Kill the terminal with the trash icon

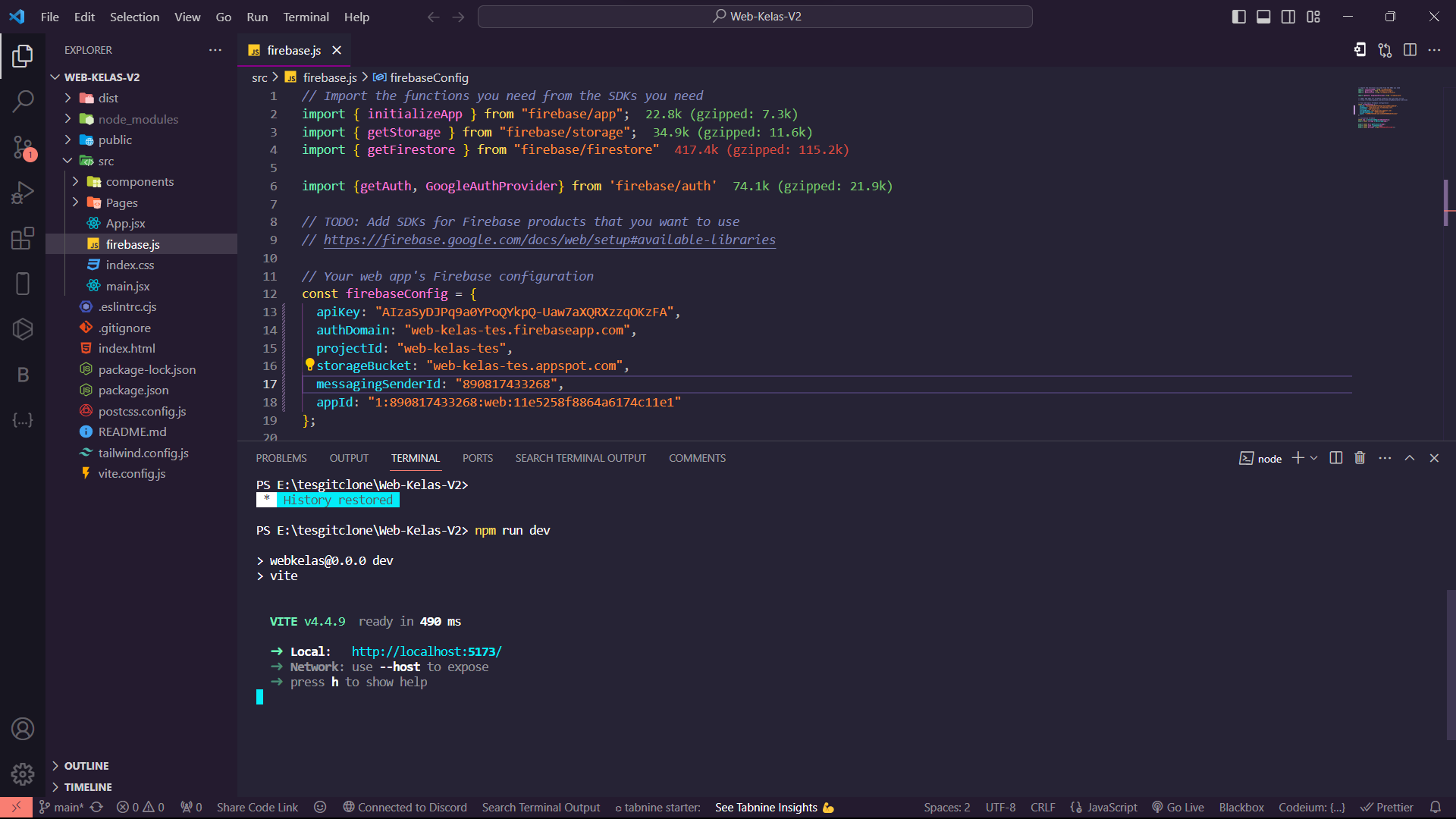coord(1359,458)
